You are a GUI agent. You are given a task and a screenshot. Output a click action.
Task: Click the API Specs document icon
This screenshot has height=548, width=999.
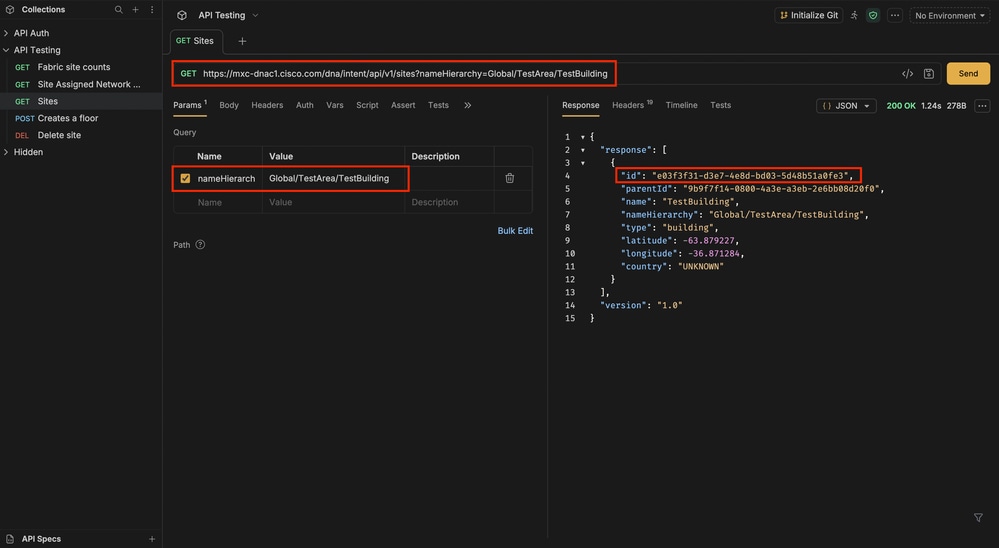click(10, 539)
